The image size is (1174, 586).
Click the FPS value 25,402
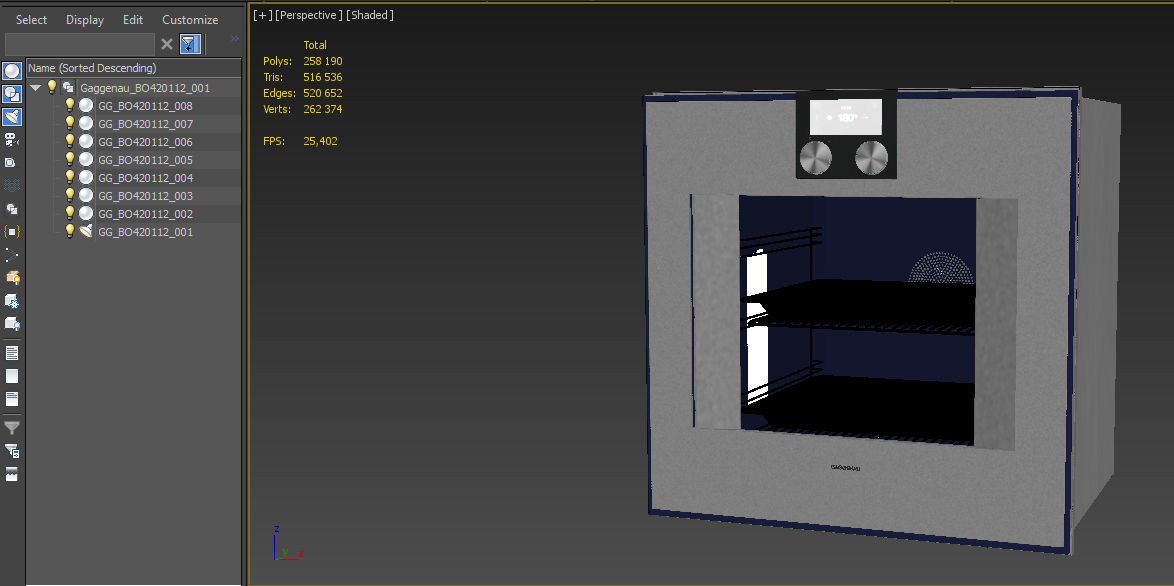[320, 141]
